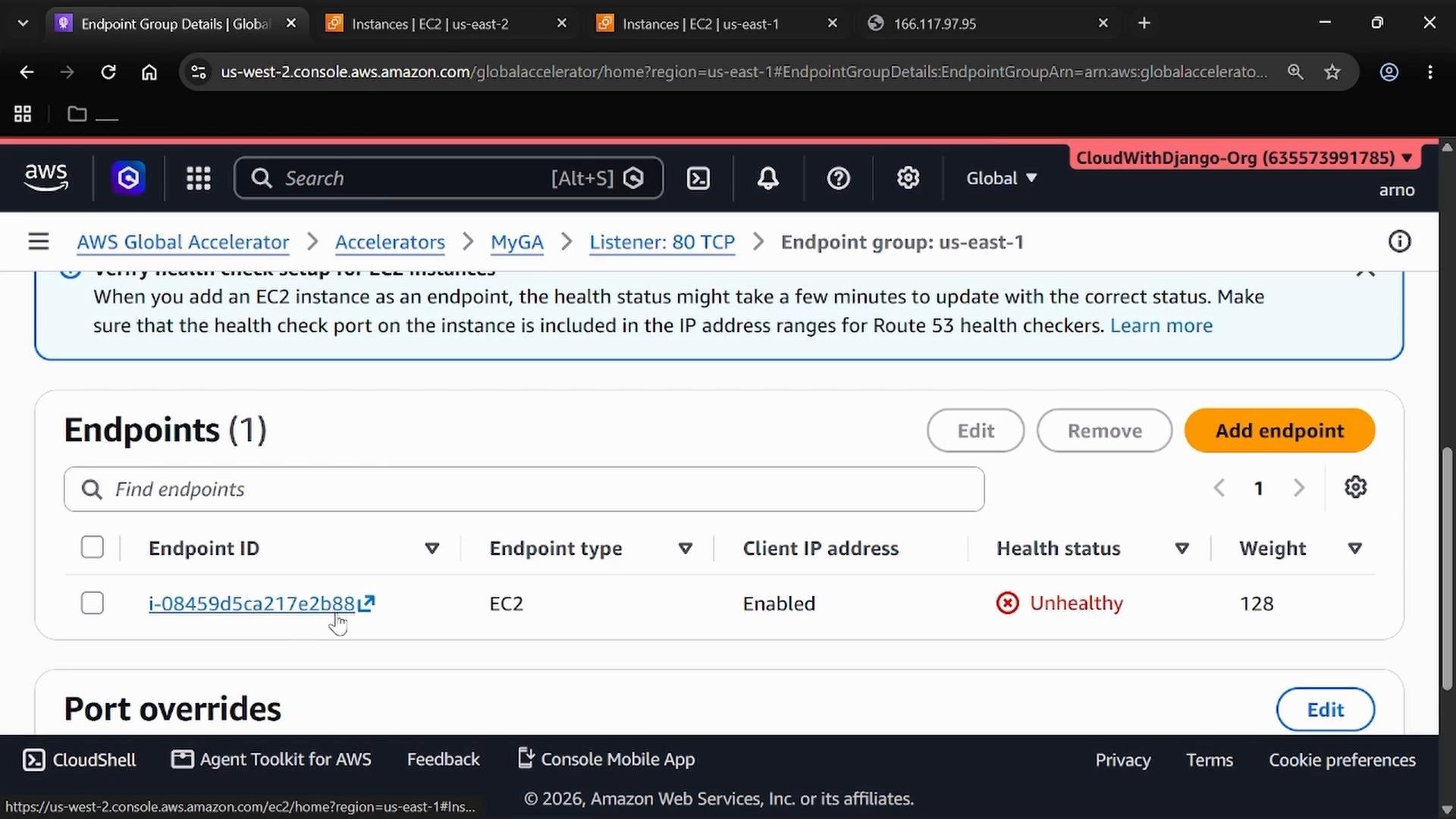Screen dimensions: 1456x819
Task: Open CloudShell from the footer
Action: tap(80, 760)
